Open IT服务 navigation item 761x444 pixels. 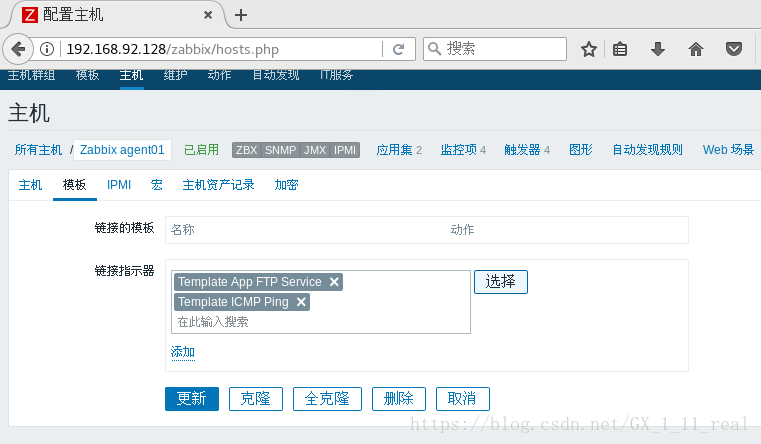click(336, 75)
